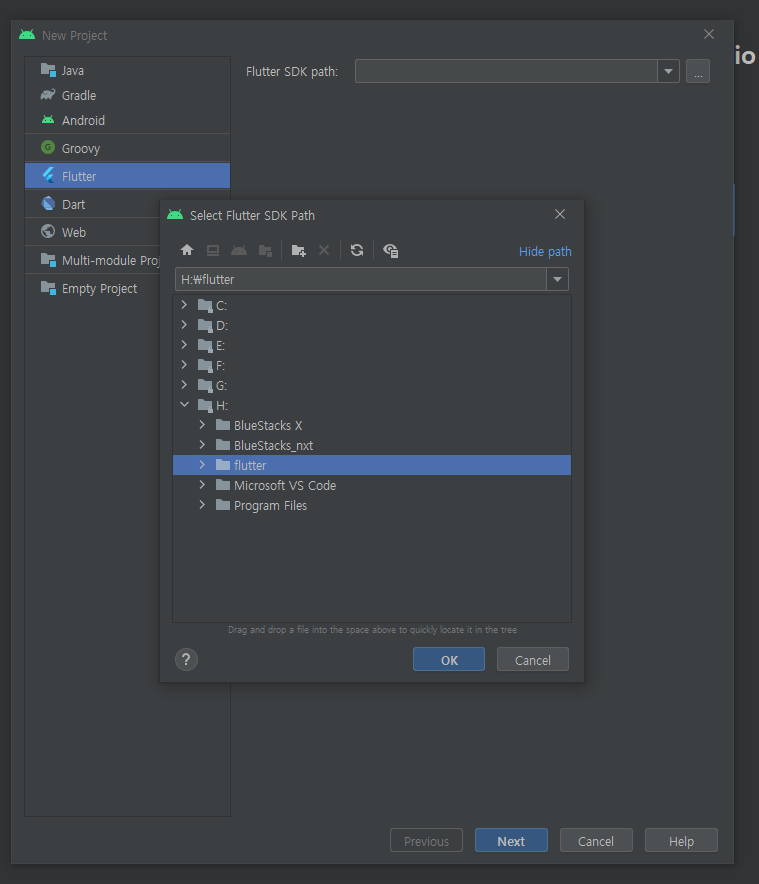
Task: Toggle show hidden files icon
Action: pyautogui.click(x=391, y=250)
